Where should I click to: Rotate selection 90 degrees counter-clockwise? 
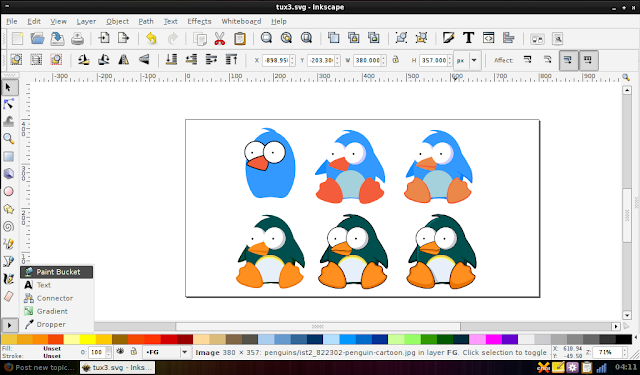click(x=84, y=60)
